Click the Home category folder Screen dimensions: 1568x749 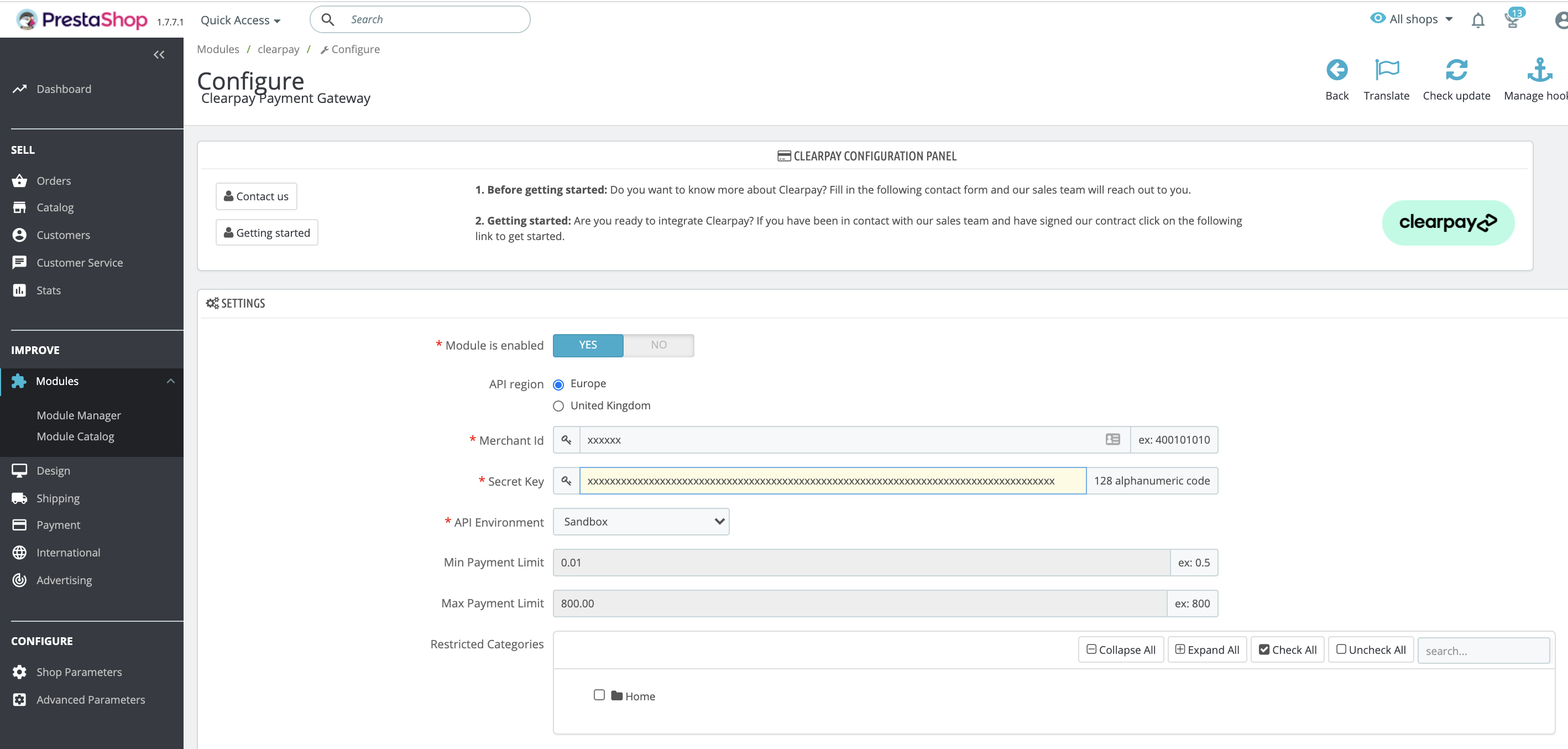(x=633, y=696)
